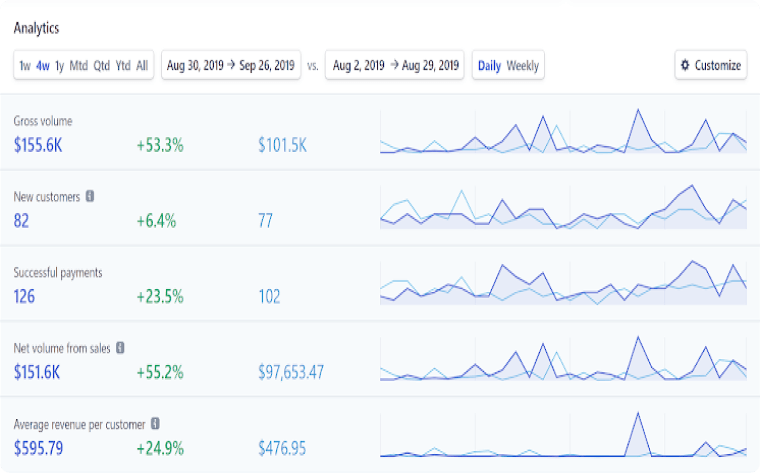Click the $155.6K gross volume value
The width and height of the screenshot is (760, 473).
pos(38,145)
